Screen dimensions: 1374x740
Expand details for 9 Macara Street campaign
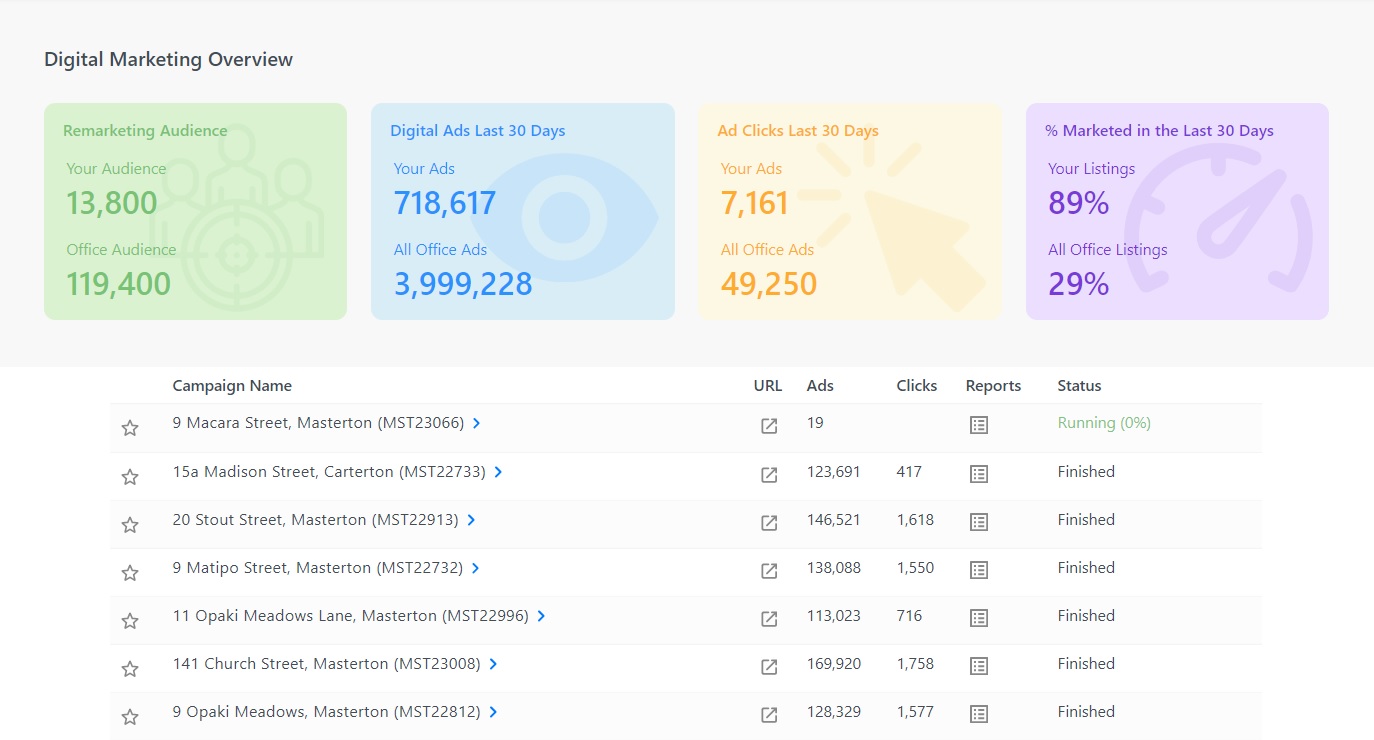coord(477,423)
